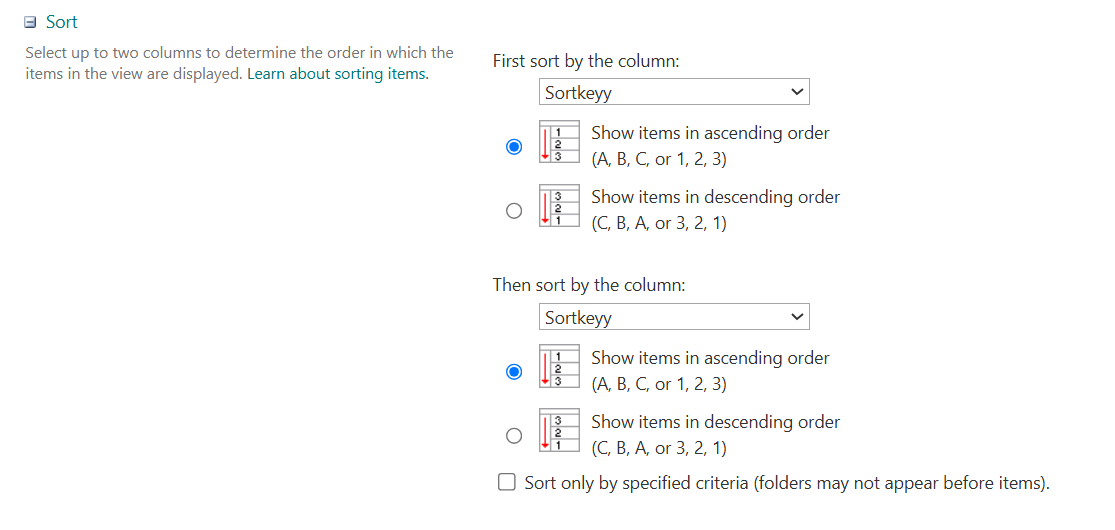
Task: Click 'Show items in descending order' label under Then sort
Action: pyautogui.click(x=715, y=422)
